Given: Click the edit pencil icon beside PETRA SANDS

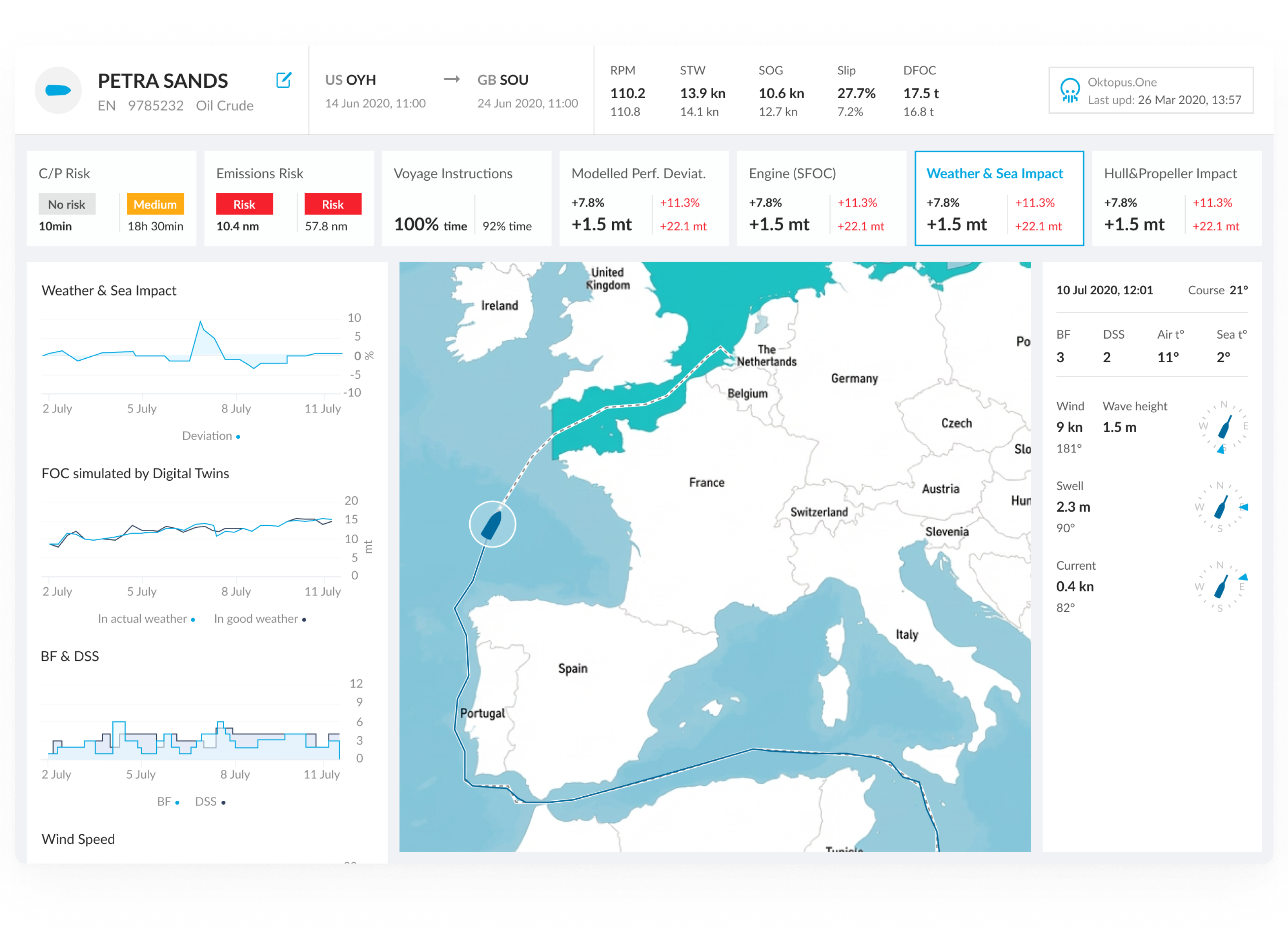Looking at the screenshot, I should (x=283, y=80).
